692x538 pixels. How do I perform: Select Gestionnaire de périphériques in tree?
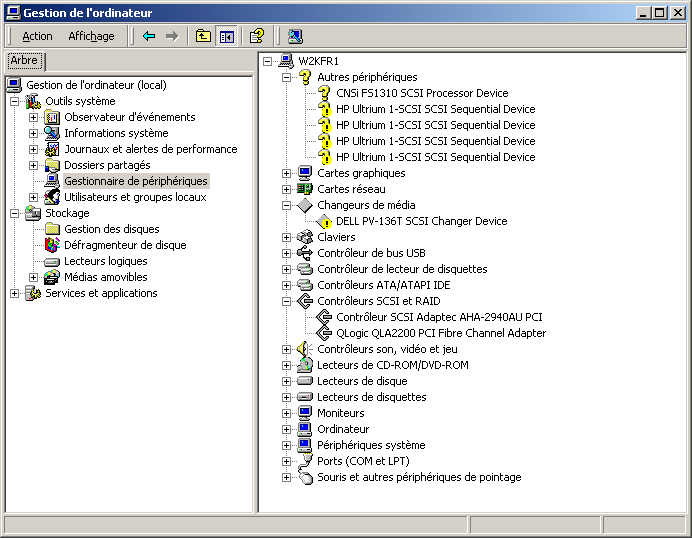tap(136, 181)
